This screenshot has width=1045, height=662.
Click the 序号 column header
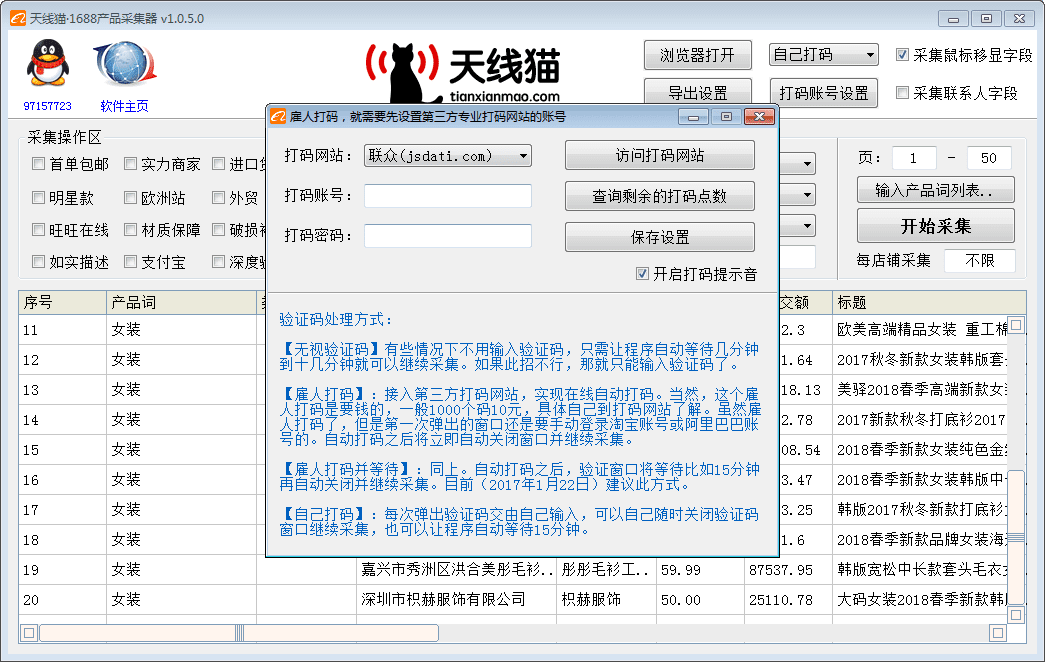pyautogui.click(x=63, y=302)
